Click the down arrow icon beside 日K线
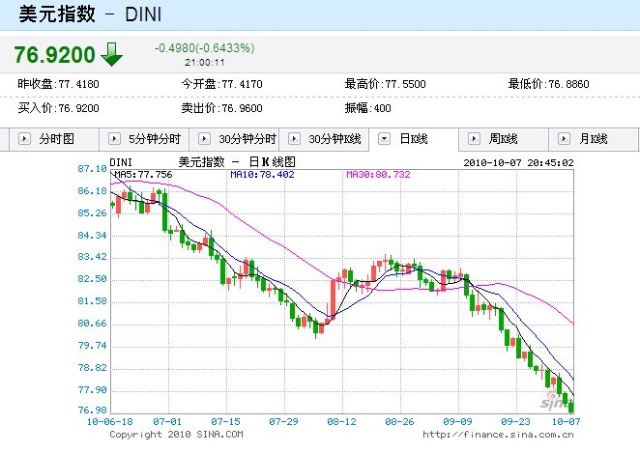 click(385, 139)
